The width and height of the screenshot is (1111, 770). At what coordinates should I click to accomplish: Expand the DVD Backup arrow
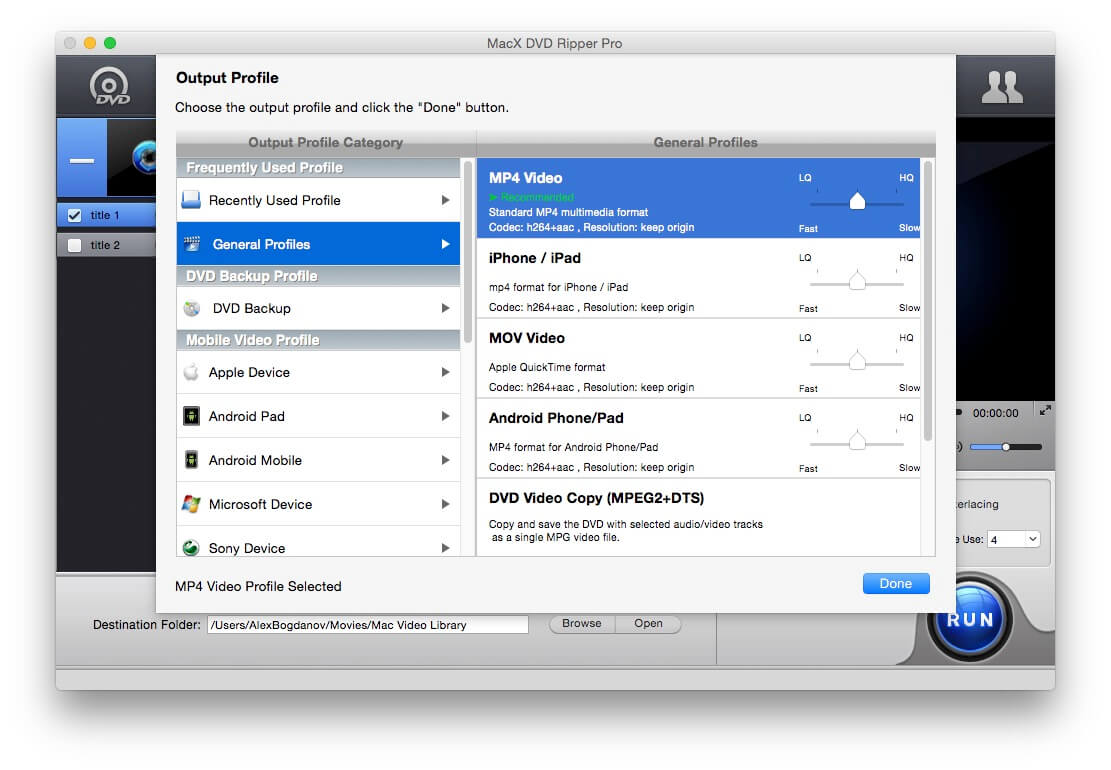tap(445, 307)
